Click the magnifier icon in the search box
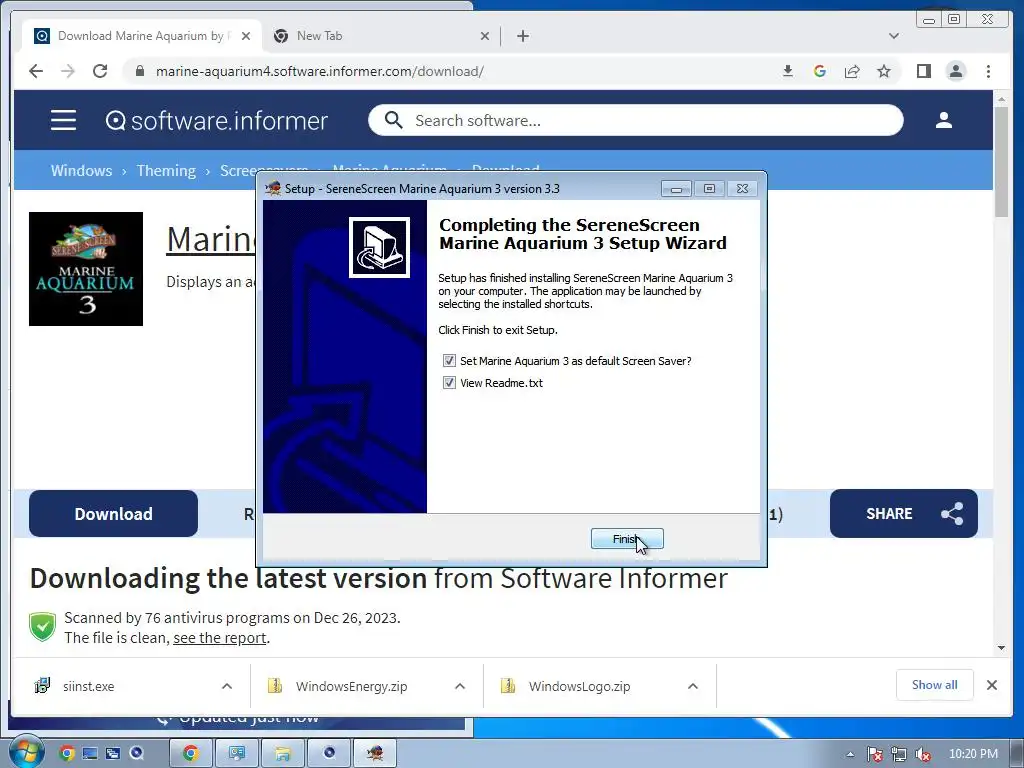 pyautogui.click(x=393, y=120)
